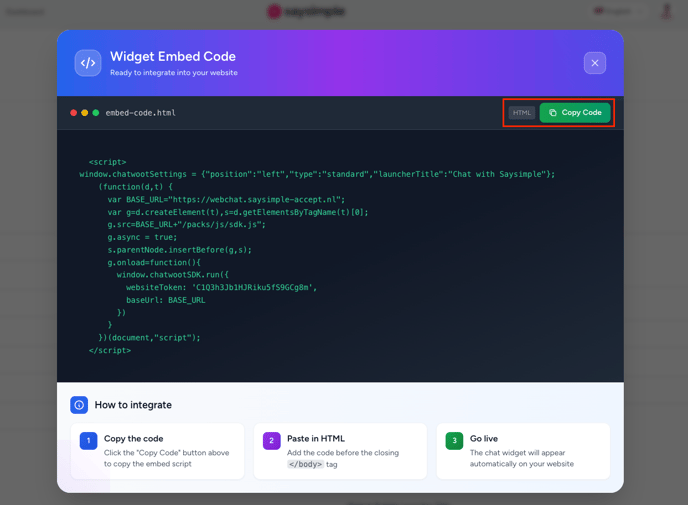Click the opening <script> tag
The image size is (688, 505).
point(108,162)
